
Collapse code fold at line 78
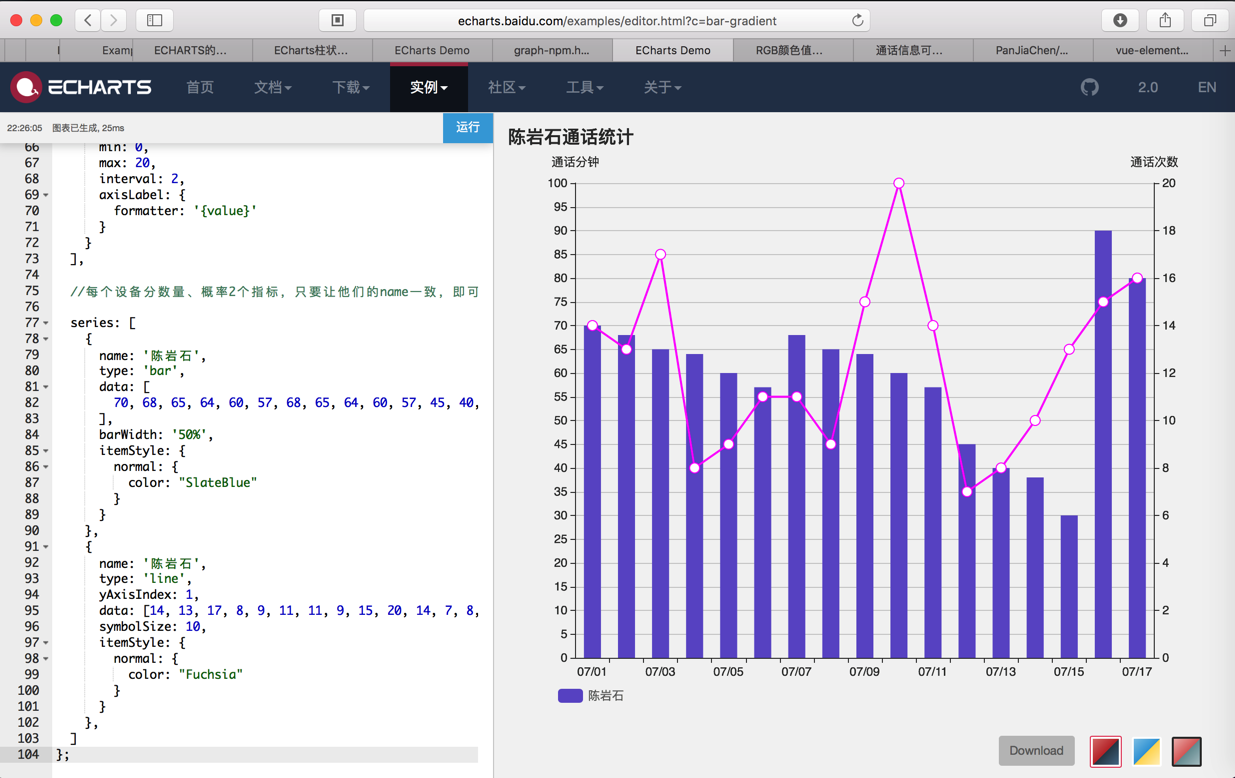click(46, 339)
